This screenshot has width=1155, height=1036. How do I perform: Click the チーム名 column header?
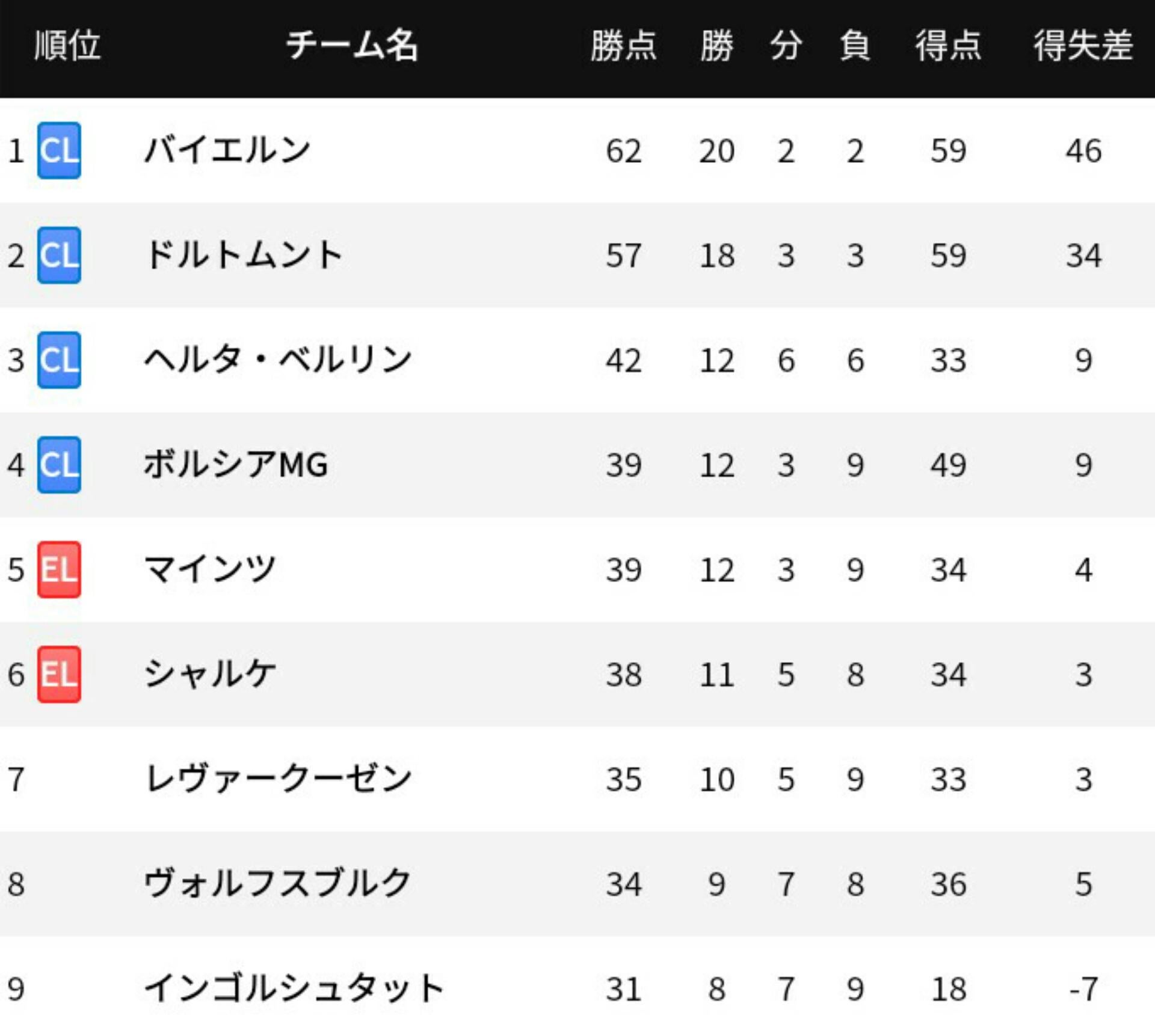[x=352, y=46]
